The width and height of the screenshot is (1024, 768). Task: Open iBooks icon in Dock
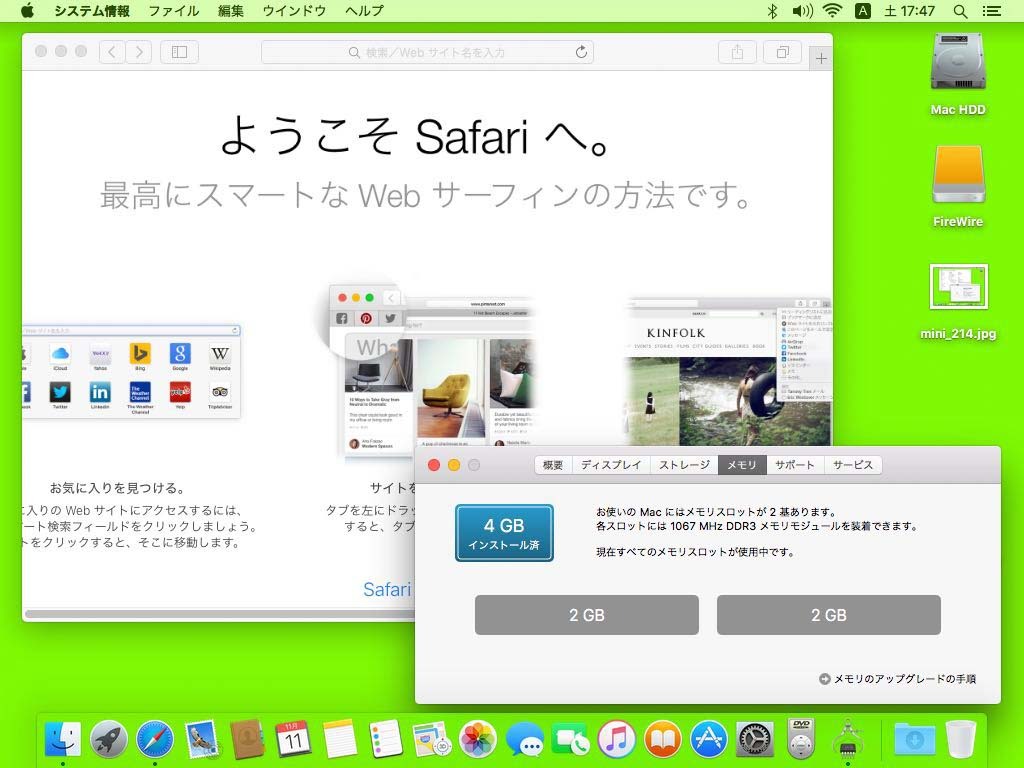(663, 739)
